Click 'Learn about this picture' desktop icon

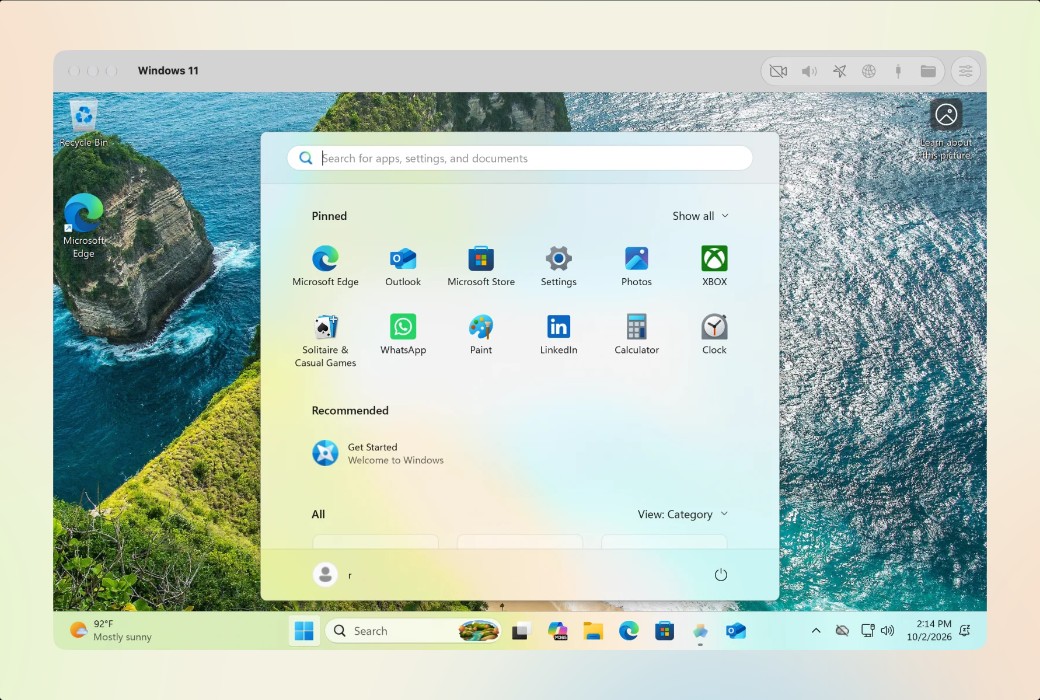coord(946,130)
